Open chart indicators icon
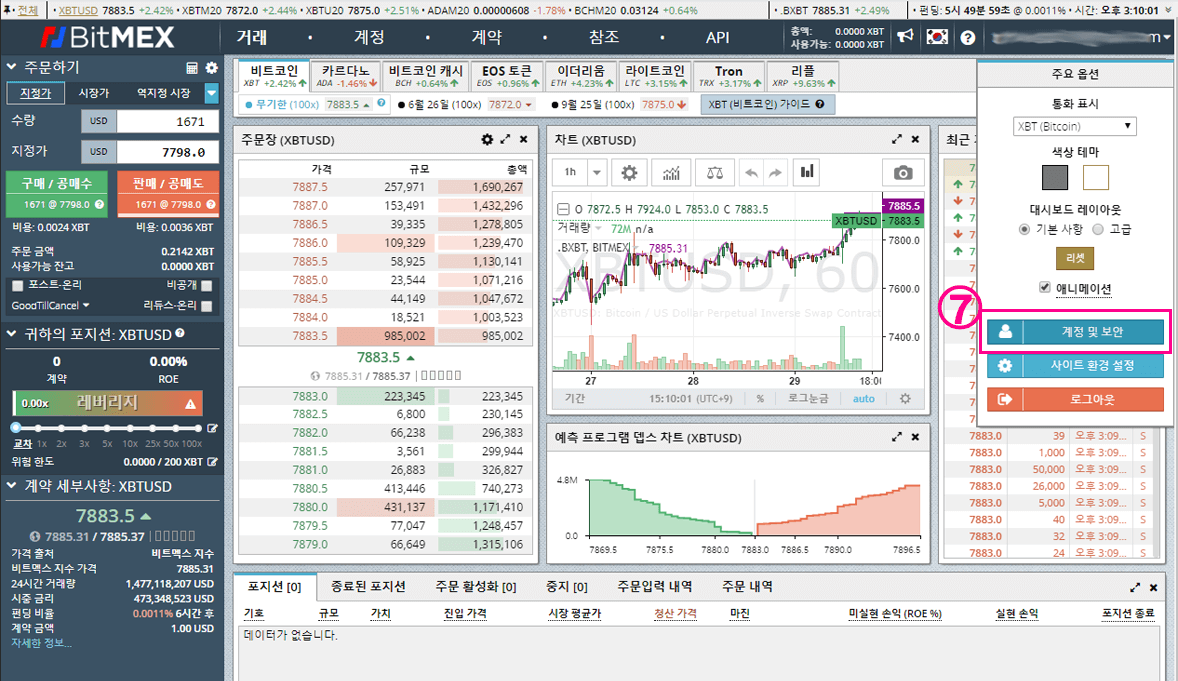 click(671, 173)
